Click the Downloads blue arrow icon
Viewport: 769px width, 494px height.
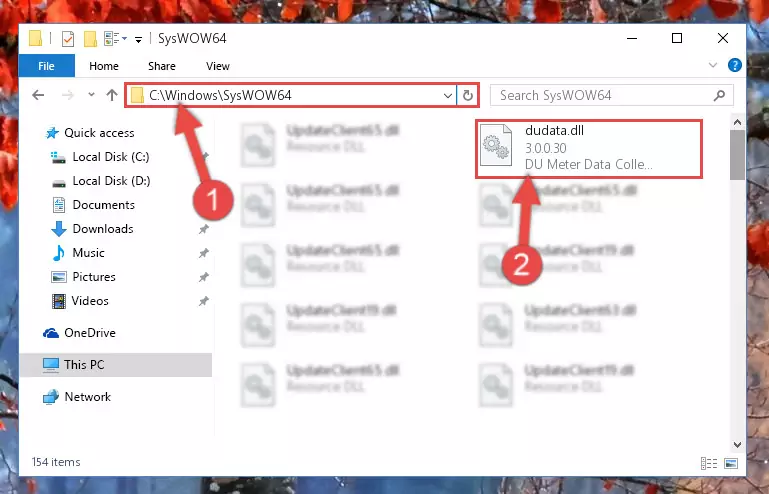[x=59, y=229]
